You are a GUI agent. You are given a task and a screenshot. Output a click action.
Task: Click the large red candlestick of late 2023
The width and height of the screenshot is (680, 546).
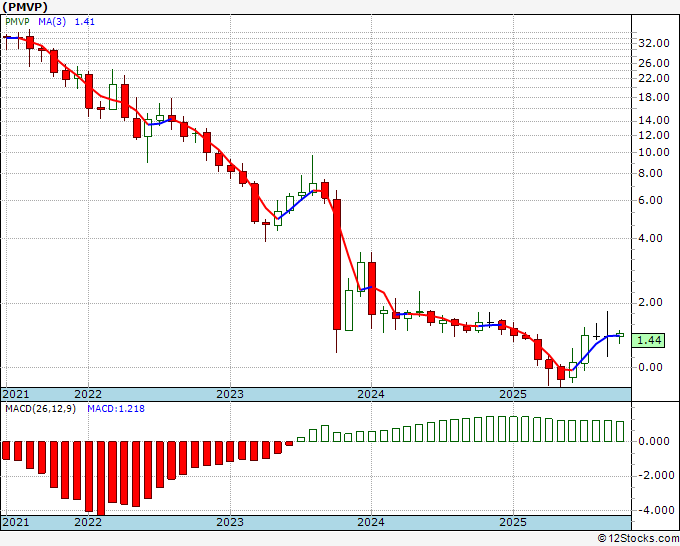[337, 265]
